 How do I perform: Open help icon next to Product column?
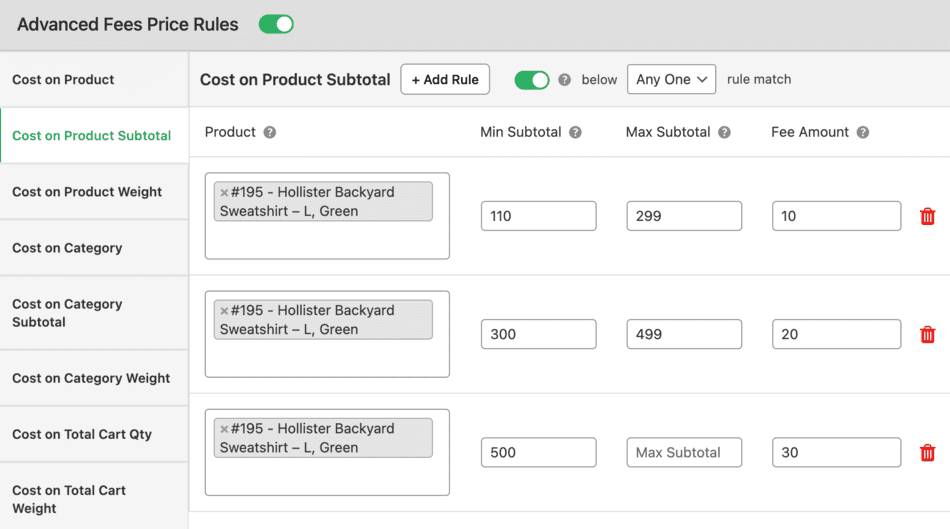[270, 132]
